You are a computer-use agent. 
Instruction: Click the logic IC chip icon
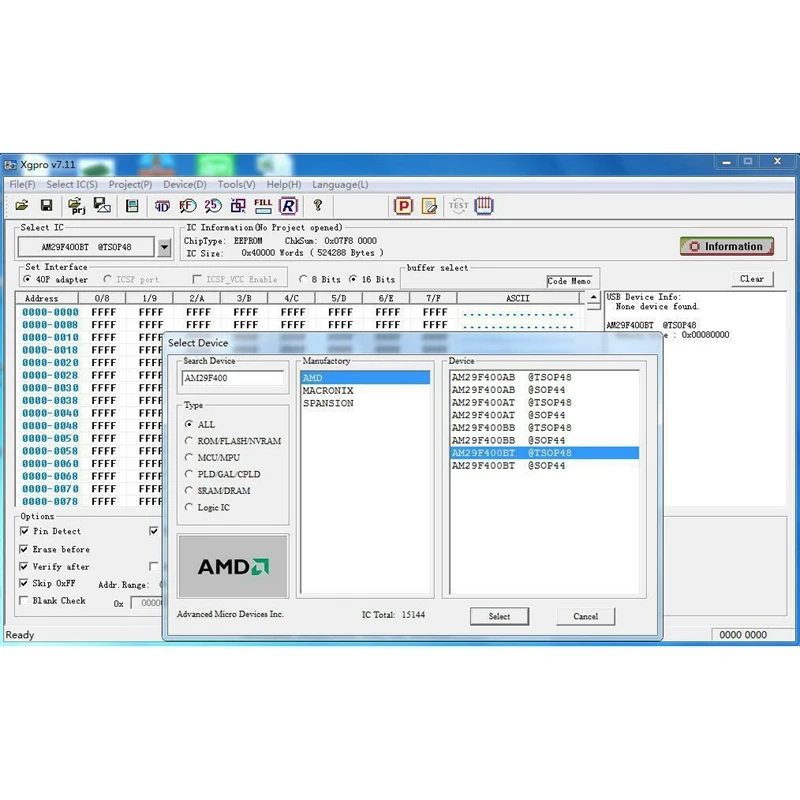[x=484, y=206]
